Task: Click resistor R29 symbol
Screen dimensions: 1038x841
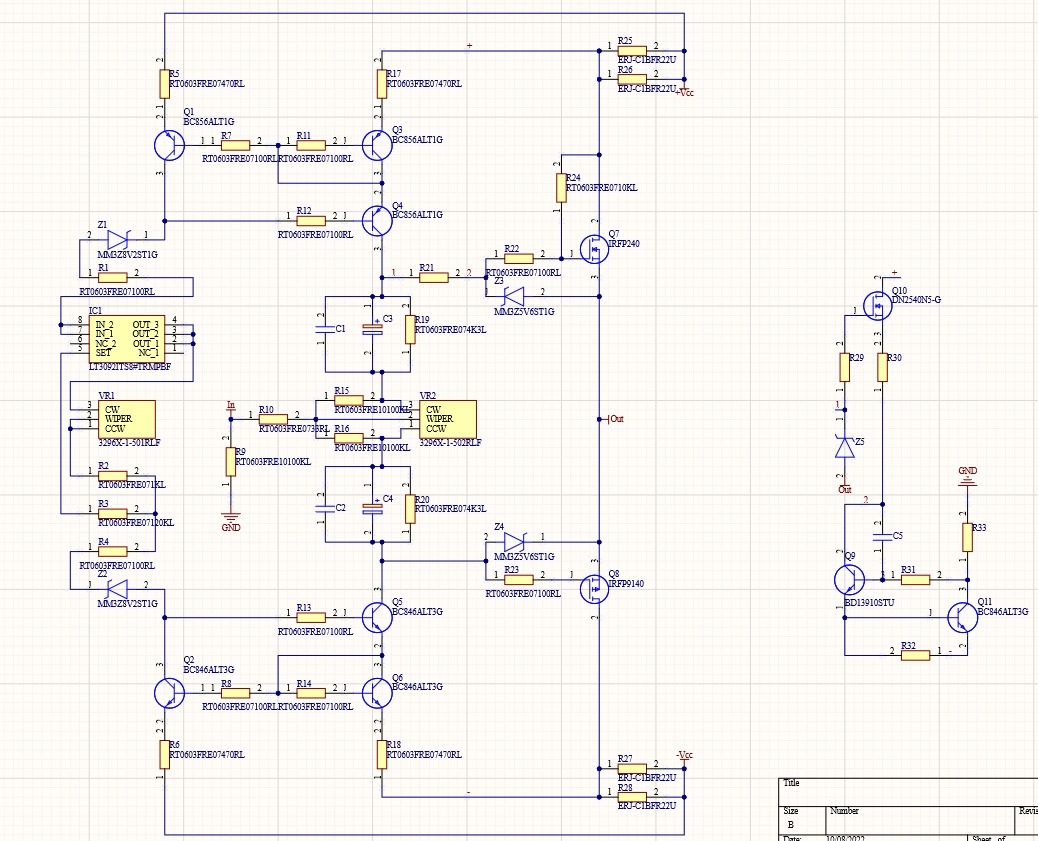Action: [845, 367]
